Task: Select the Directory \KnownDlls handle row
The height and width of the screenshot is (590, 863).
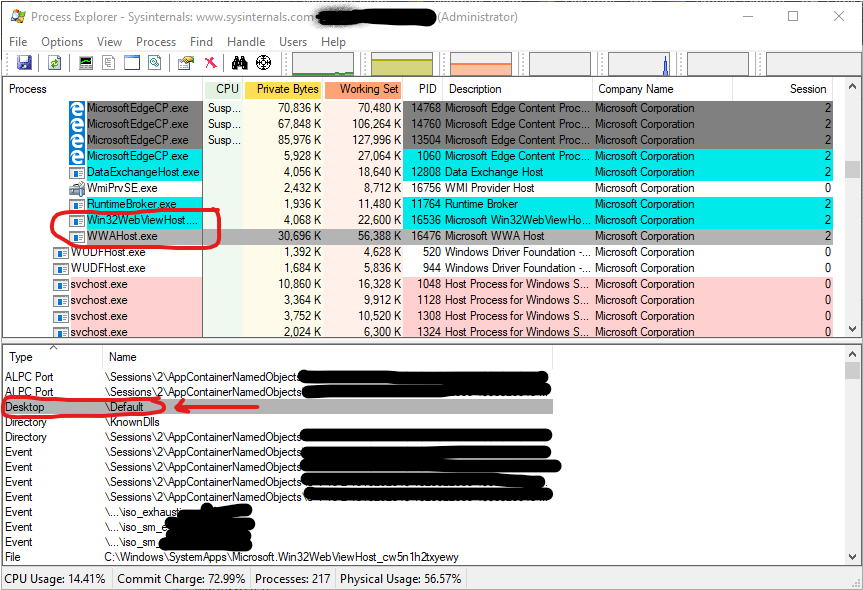Action: pos(278,422)
